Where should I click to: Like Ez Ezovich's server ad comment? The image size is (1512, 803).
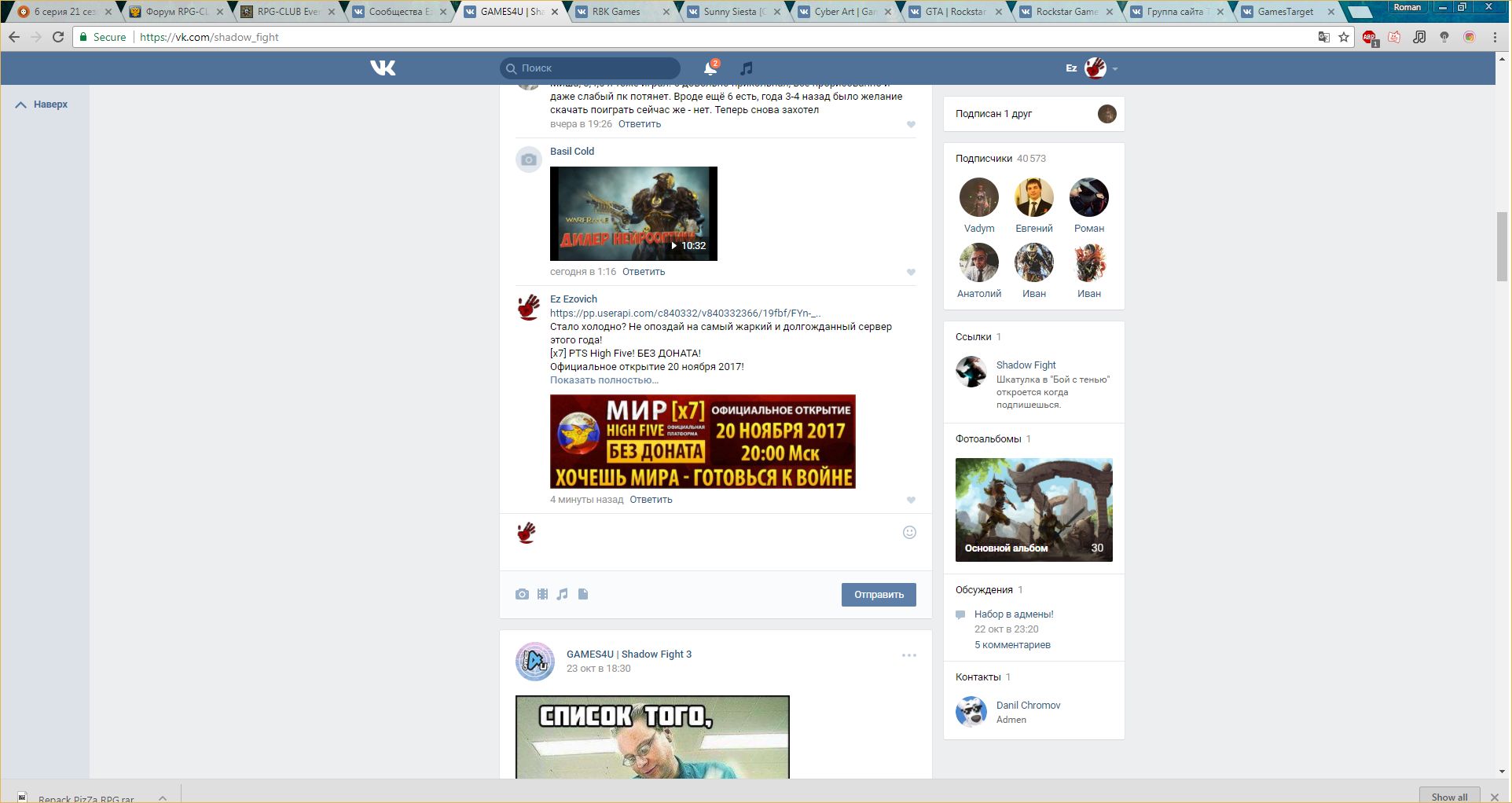(x=911, y=500)
